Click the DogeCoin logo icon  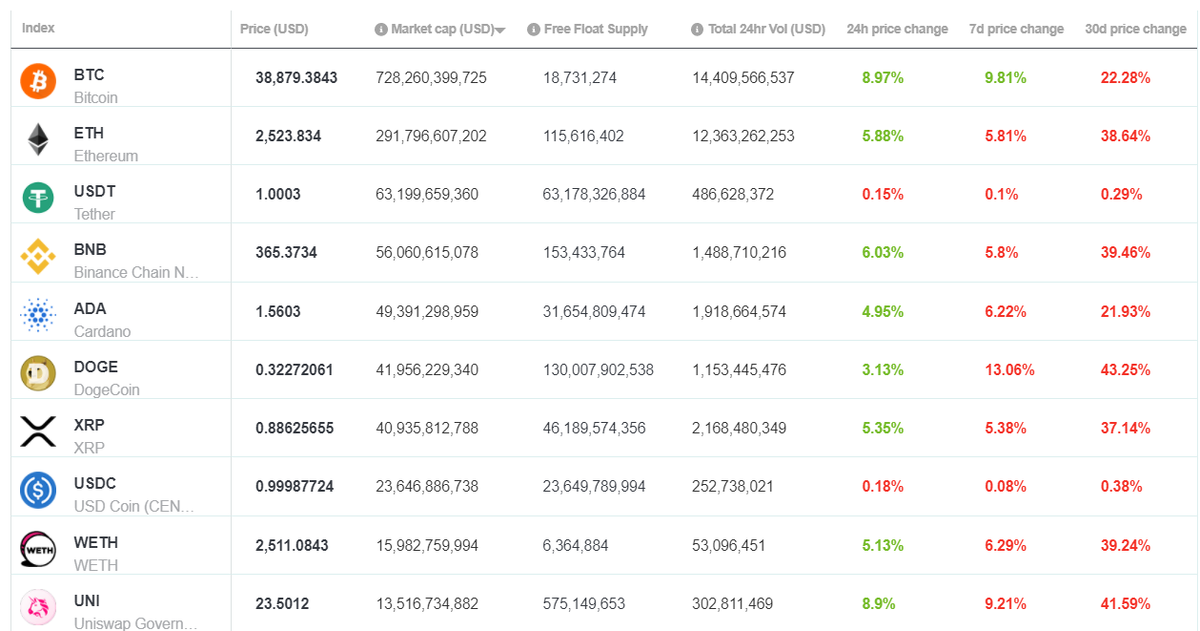click(38, 373)
